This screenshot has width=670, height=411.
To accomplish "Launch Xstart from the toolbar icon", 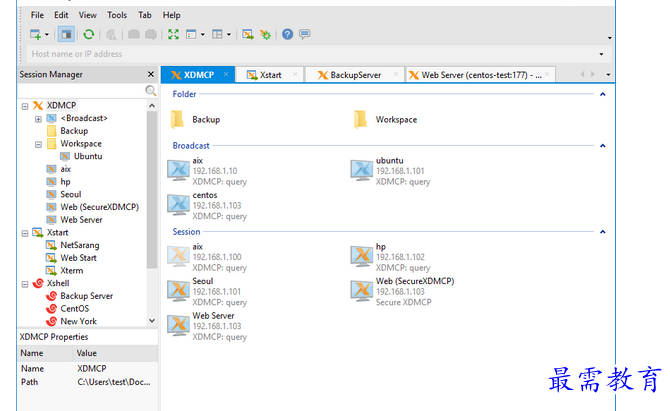I will tap(247, 34).
